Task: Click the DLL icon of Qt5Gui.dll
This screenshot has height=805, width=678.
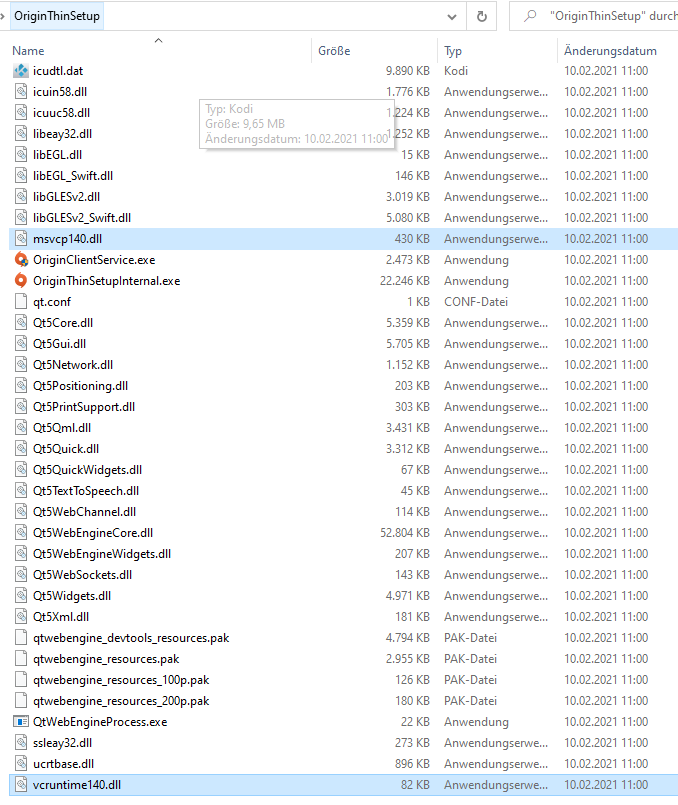Action: tap(21, 344)
